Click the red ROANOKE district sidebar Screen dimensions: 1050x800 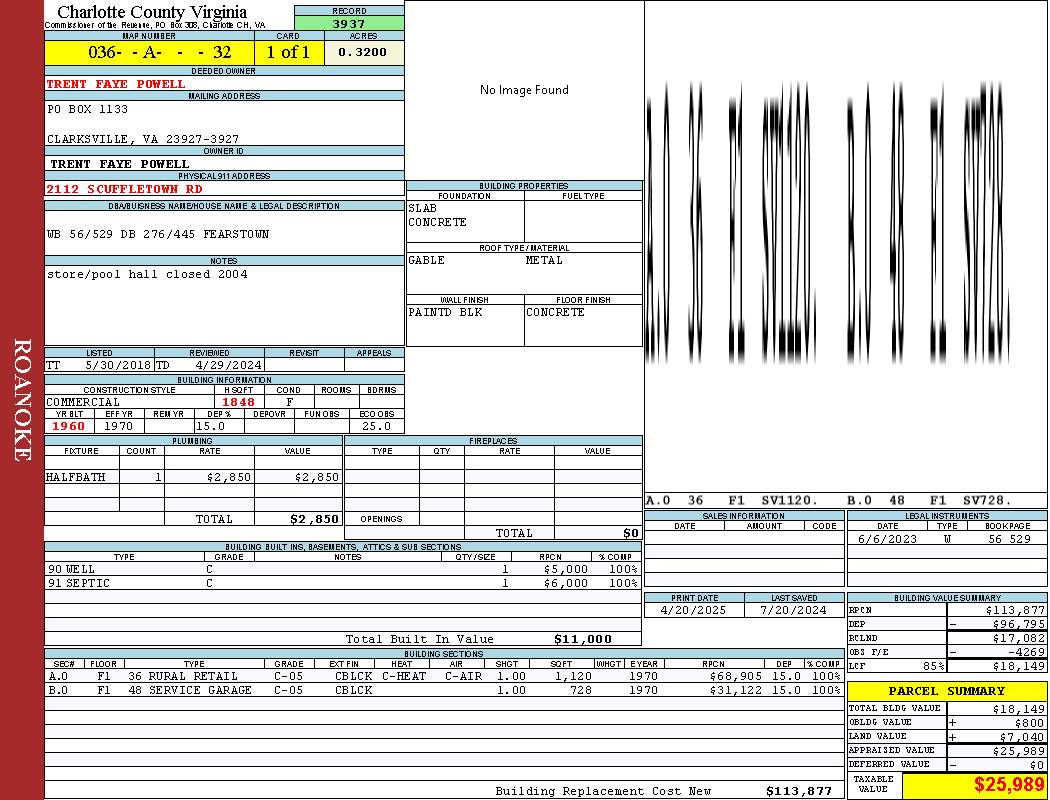[x=22, y=400]
